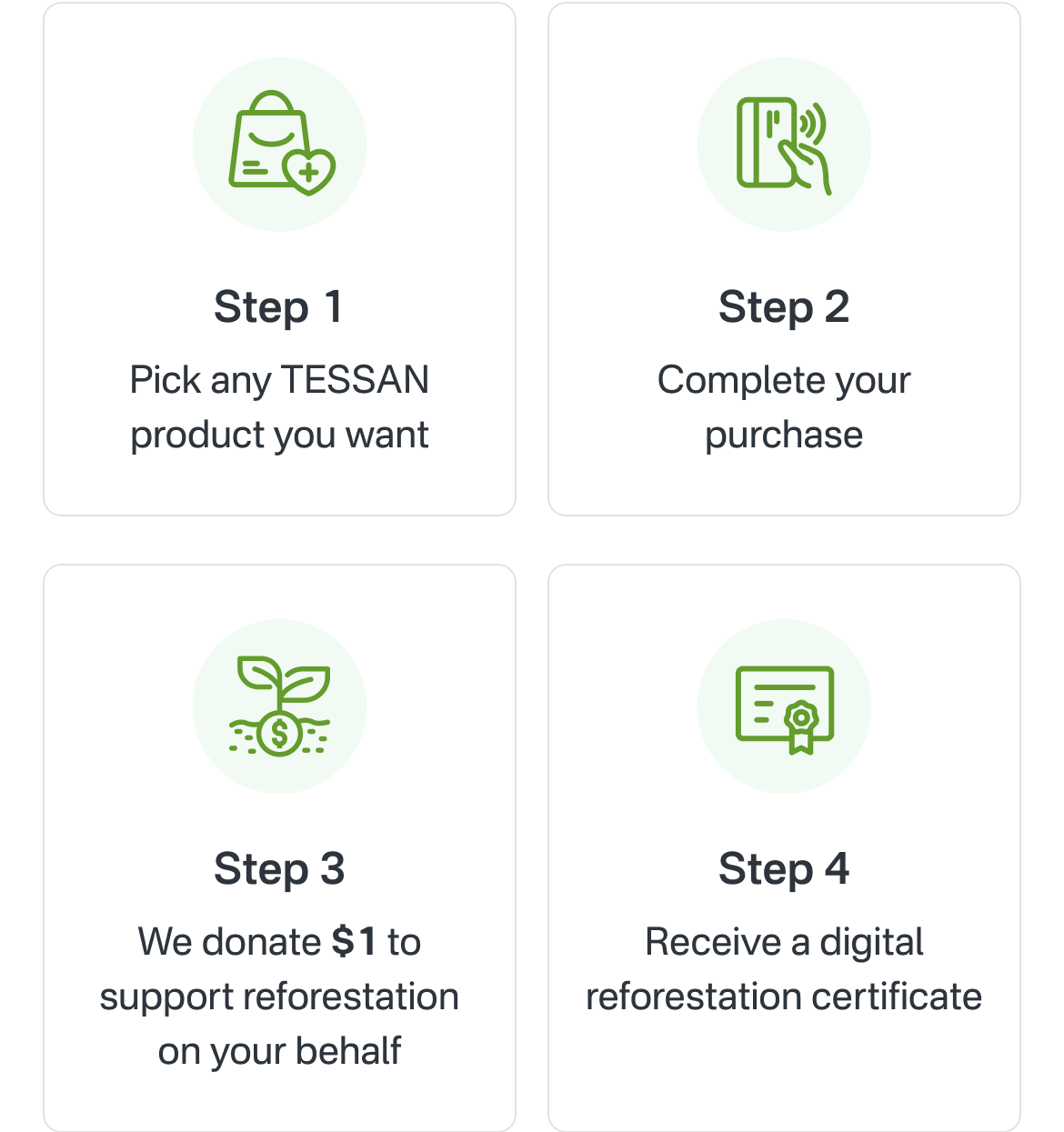
Task: Click the heart plus badge on the bag
Action: (x=309, y=170)
